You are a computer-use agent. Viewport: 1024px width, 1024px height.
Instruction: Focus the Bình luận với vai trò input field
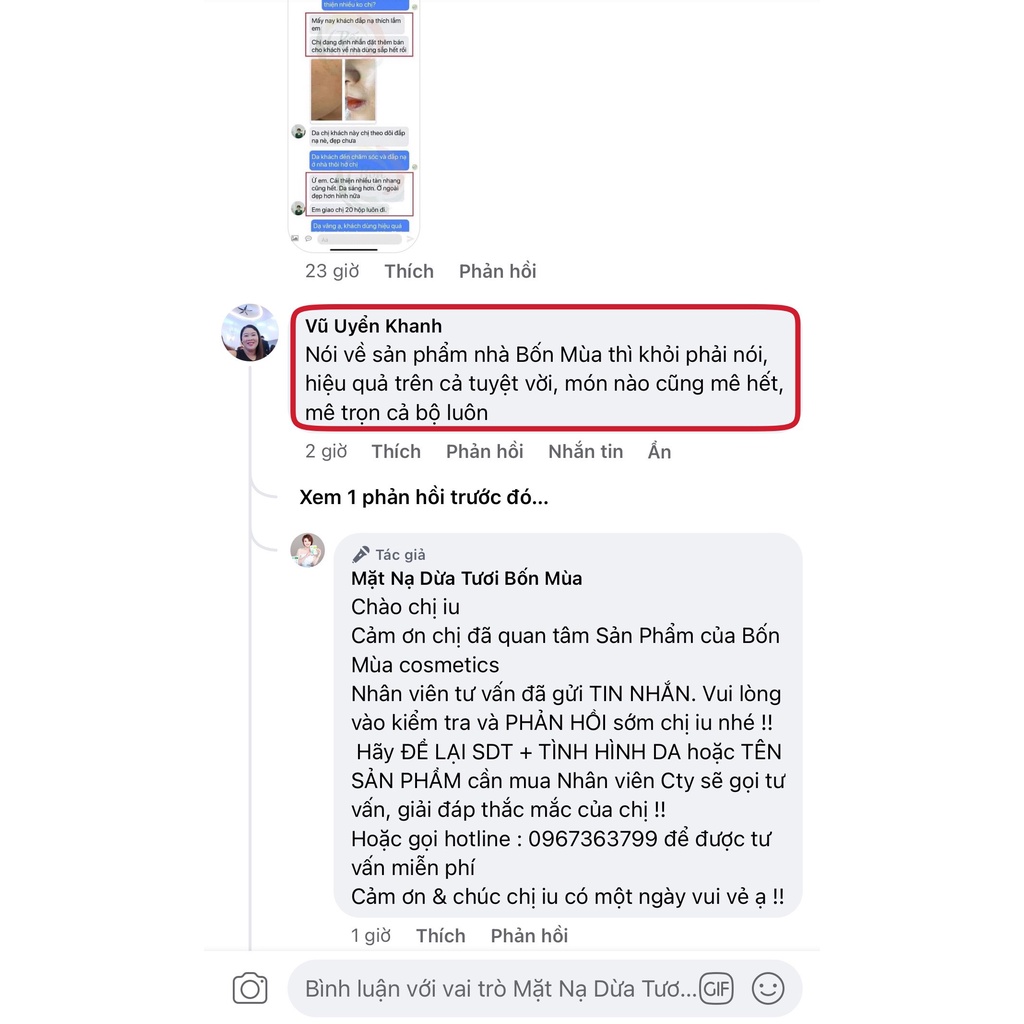pos(500,989)
